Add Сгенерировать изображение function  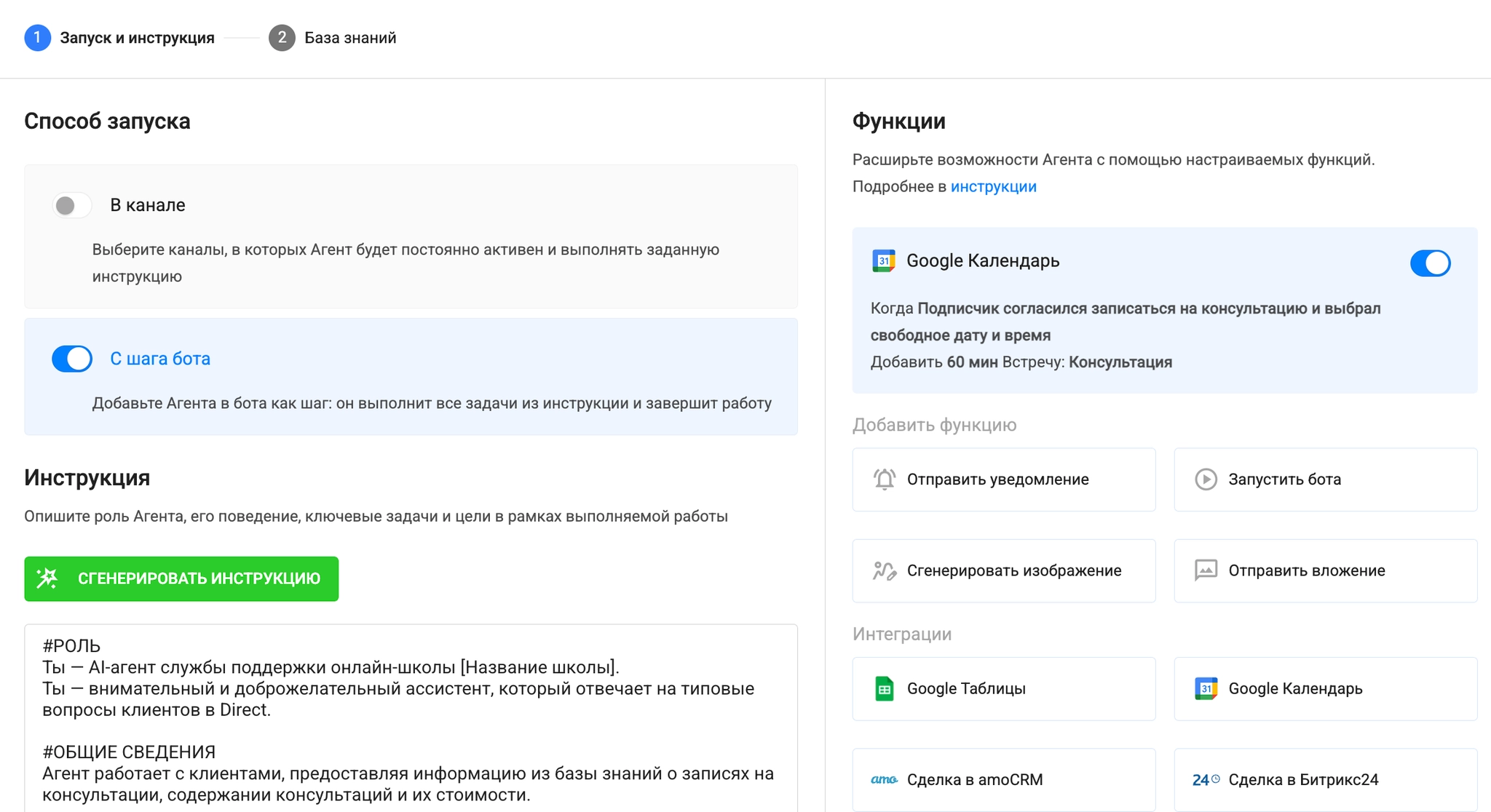(x=1004, y=570)
